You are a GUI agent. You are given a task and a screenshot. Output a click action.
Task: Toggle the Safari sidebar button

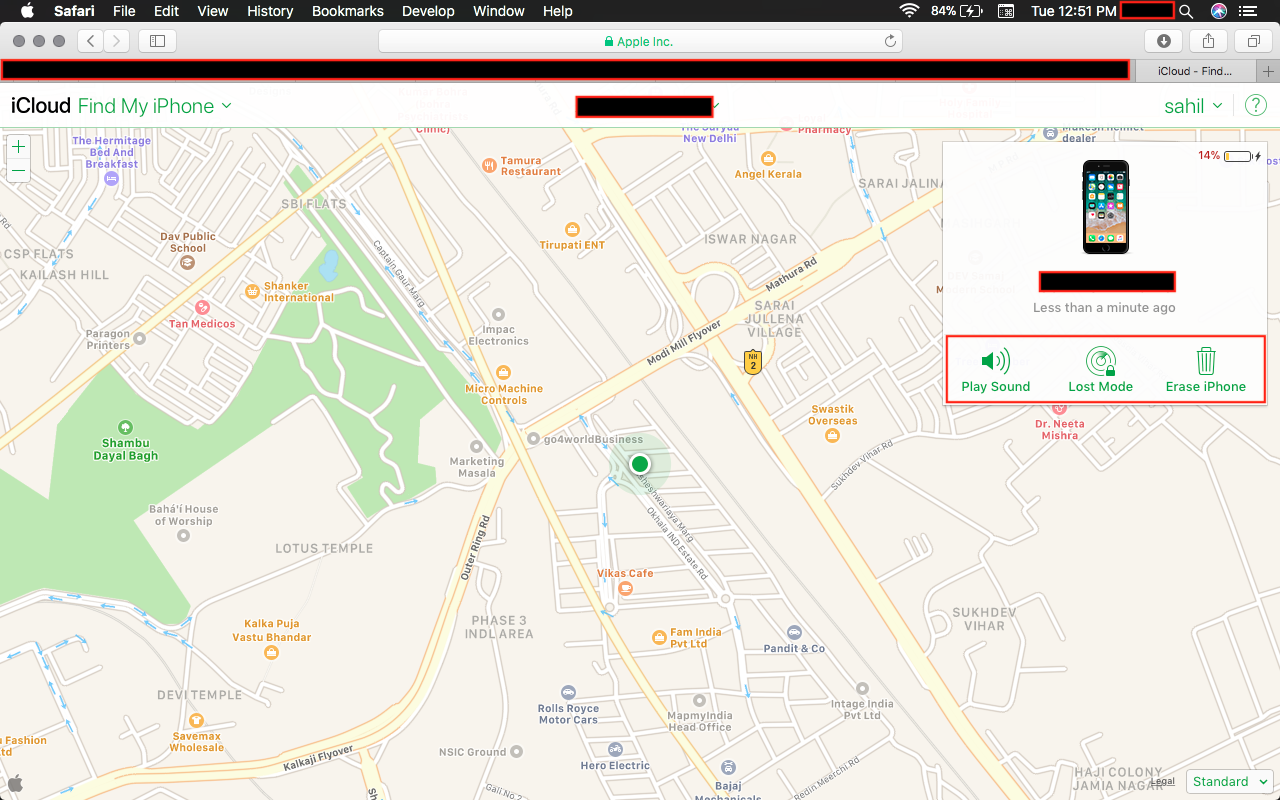click(157, 41)
